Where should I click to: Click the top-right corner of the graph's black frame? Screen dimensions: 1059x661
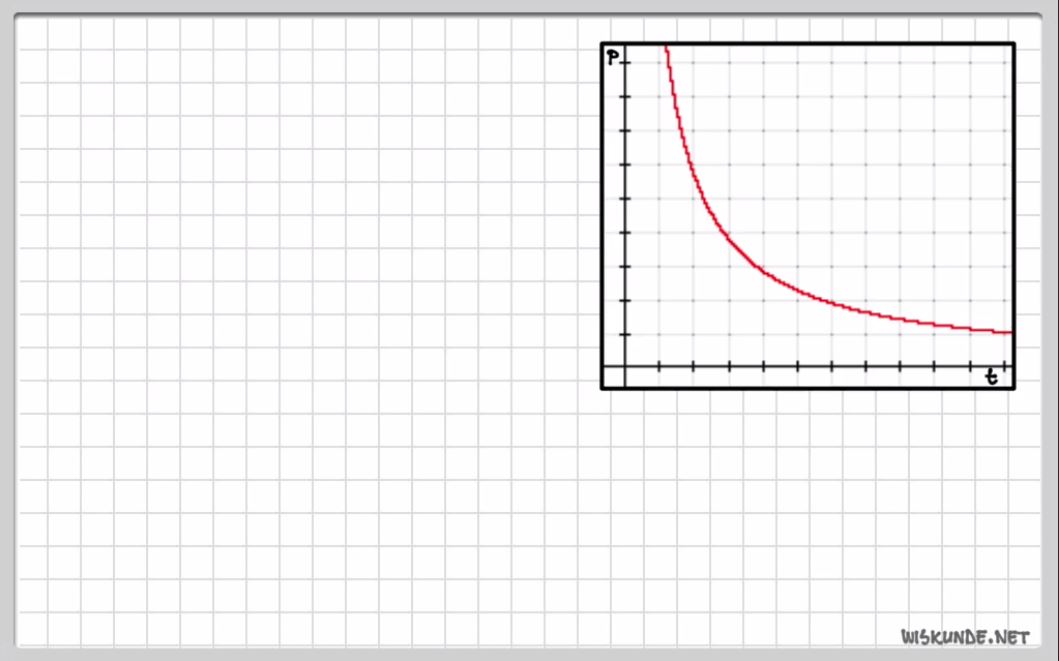tap(1013, 44)
